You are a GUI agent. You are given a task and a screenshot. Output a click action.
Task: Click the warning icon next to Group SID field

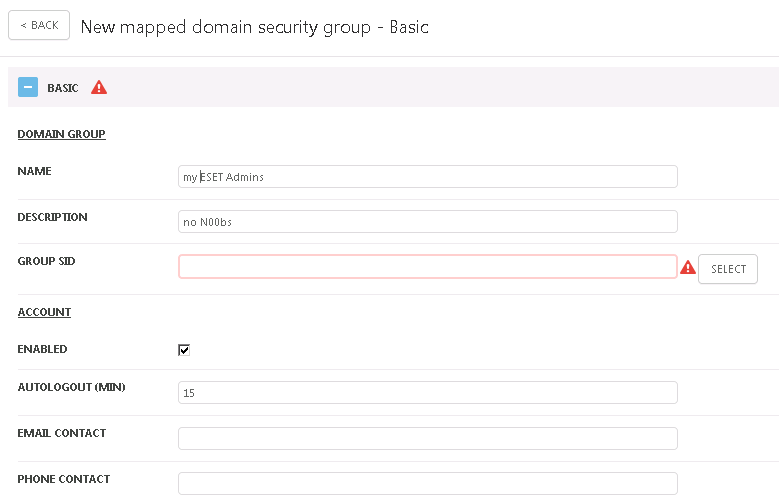687,268
